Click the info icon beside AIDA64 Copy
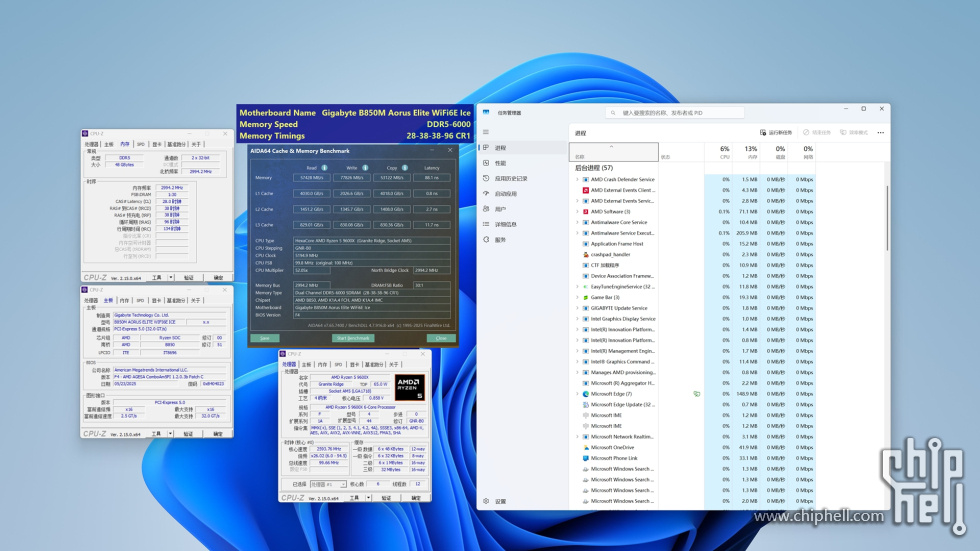This screenshot has height=551, width=980. (405, 167)
